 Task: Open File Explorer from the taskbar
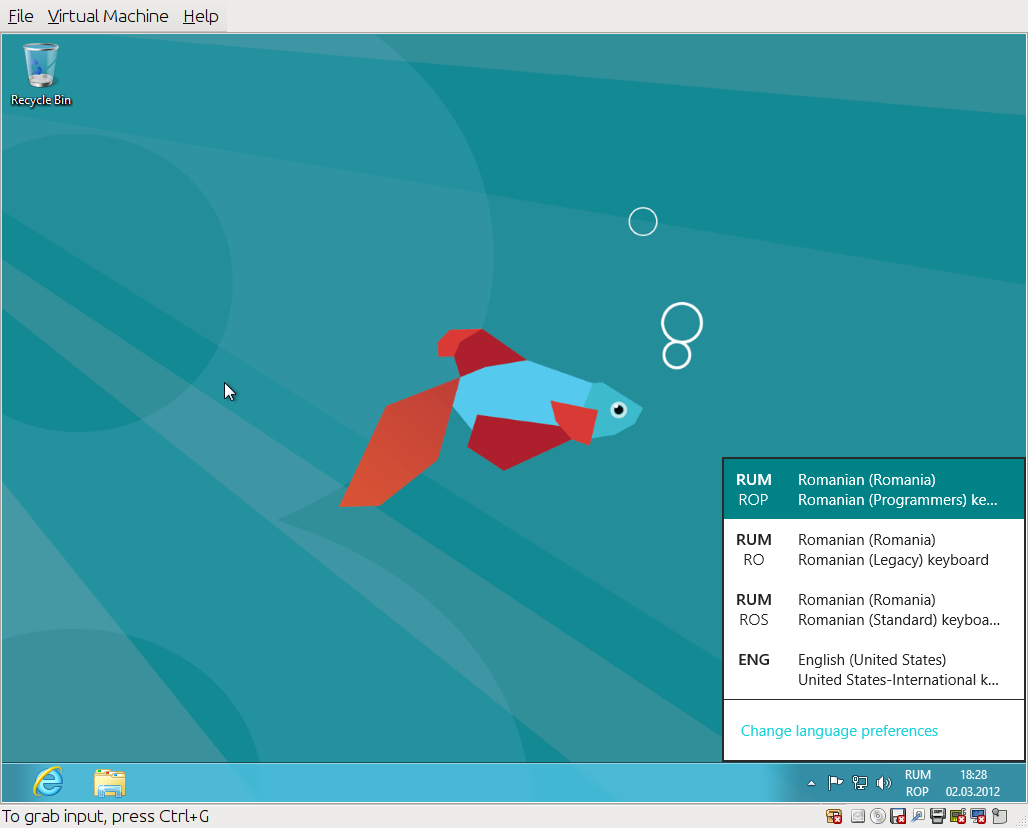tap(109, 783)
